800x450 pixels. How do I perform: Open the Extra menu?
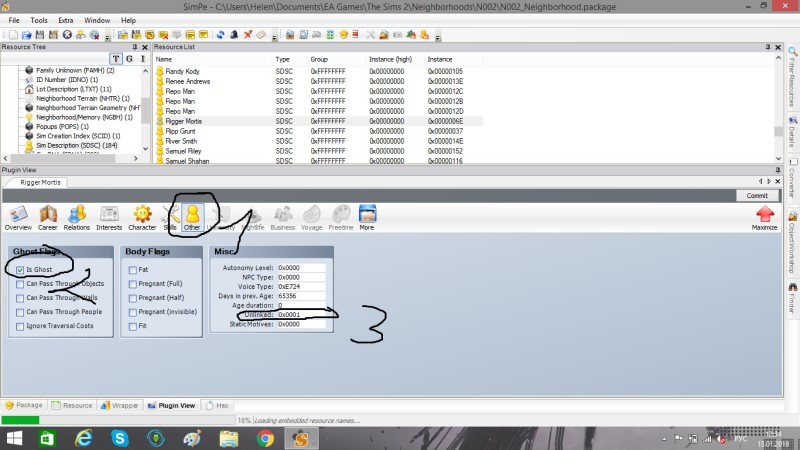click(x=66, y=20)
